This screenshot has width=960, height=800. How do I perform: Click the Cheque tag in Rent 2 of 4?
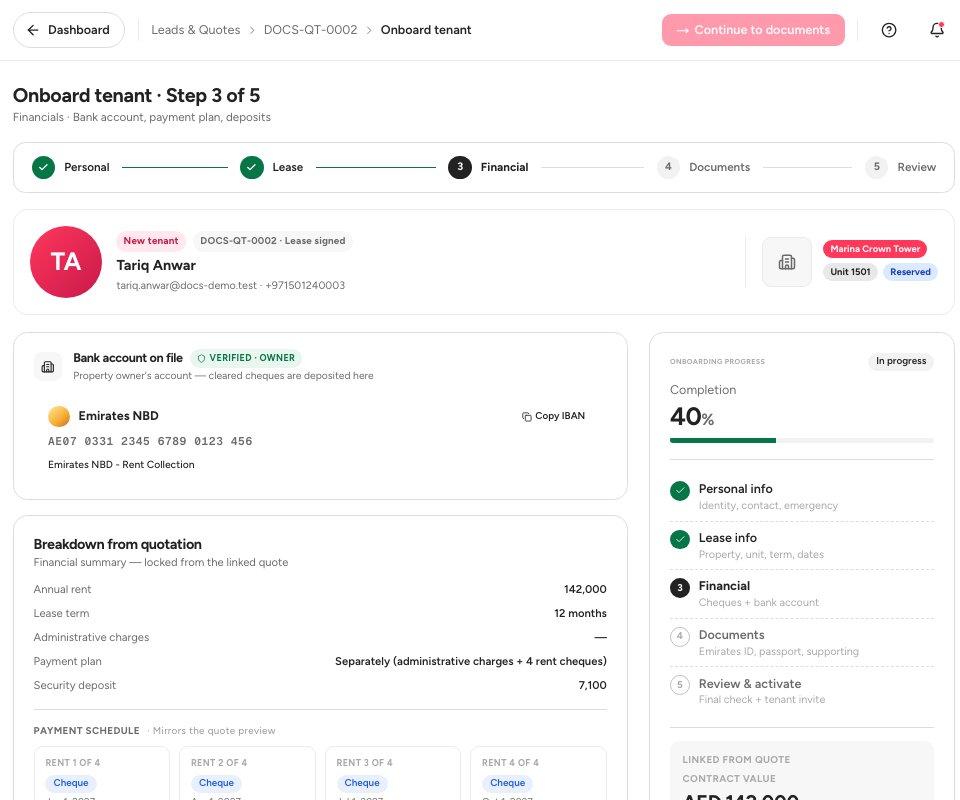tap(216, 783)
